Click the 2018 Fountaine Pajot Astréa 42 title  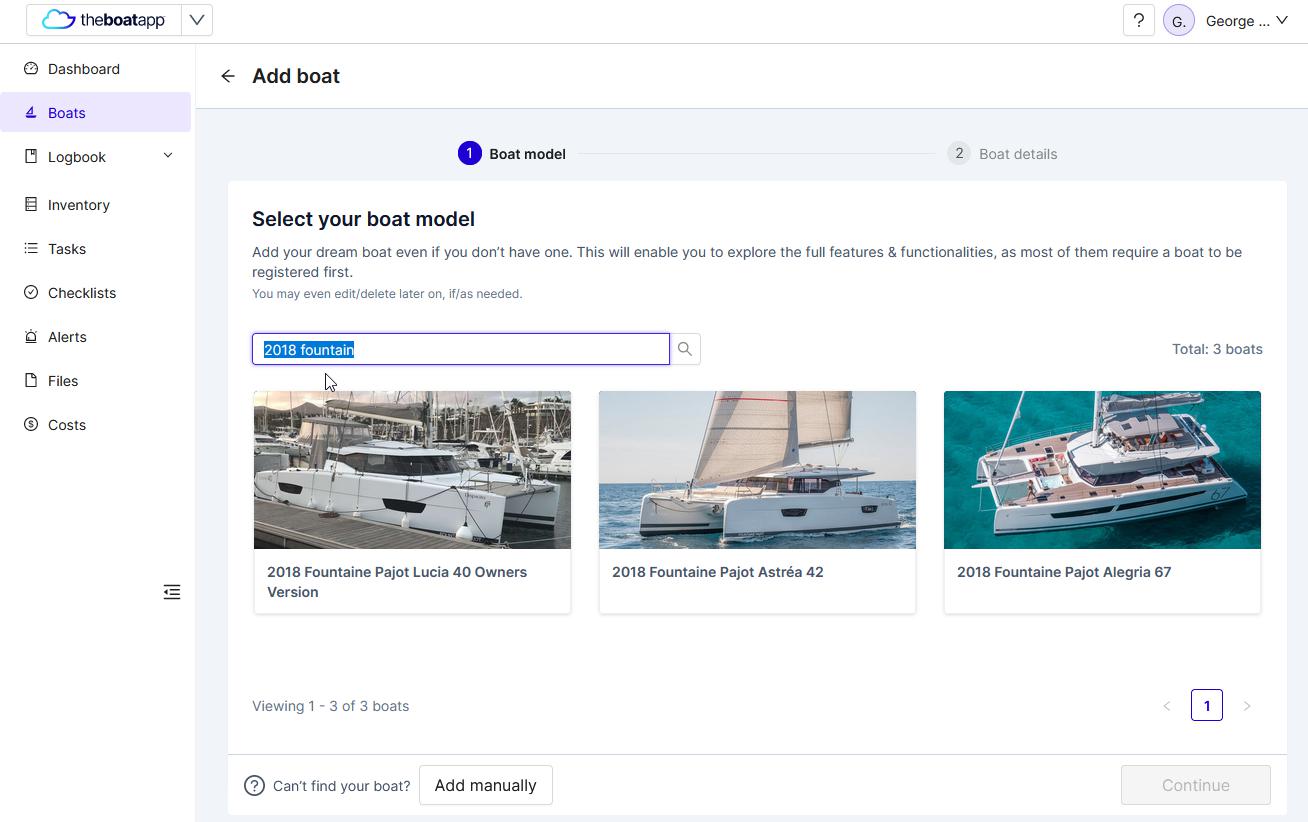tap(718, 572)
